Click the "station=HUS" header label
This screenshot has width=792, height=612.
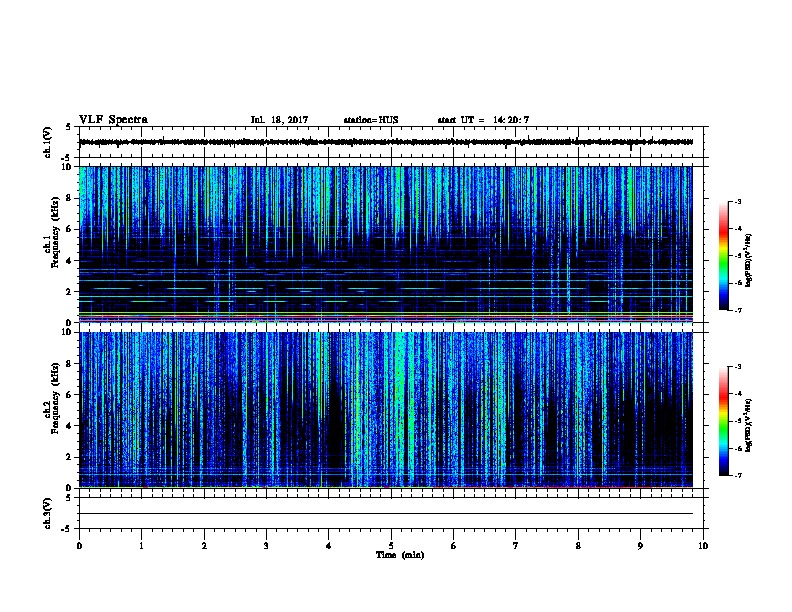coord(371,120)
